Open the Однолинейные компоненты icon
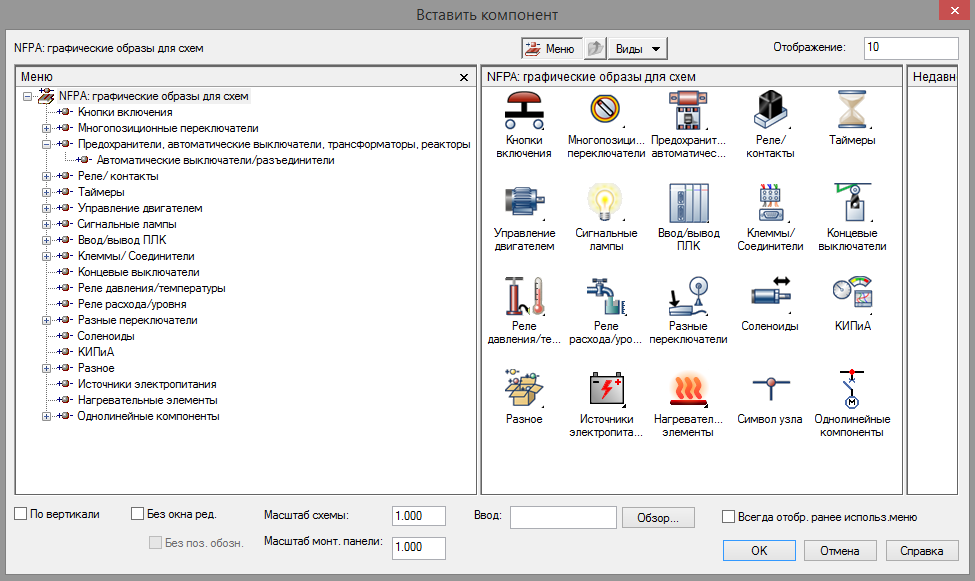 pos(852,388)
